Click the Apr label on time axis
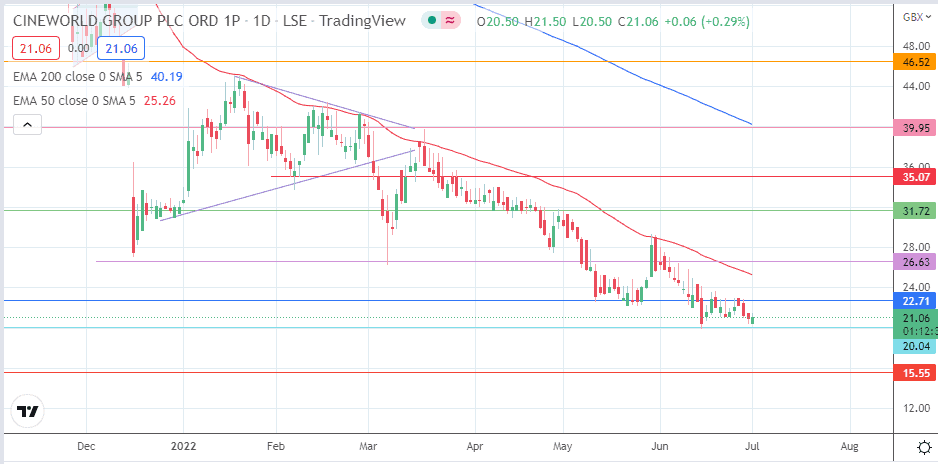 coord(474,446)
